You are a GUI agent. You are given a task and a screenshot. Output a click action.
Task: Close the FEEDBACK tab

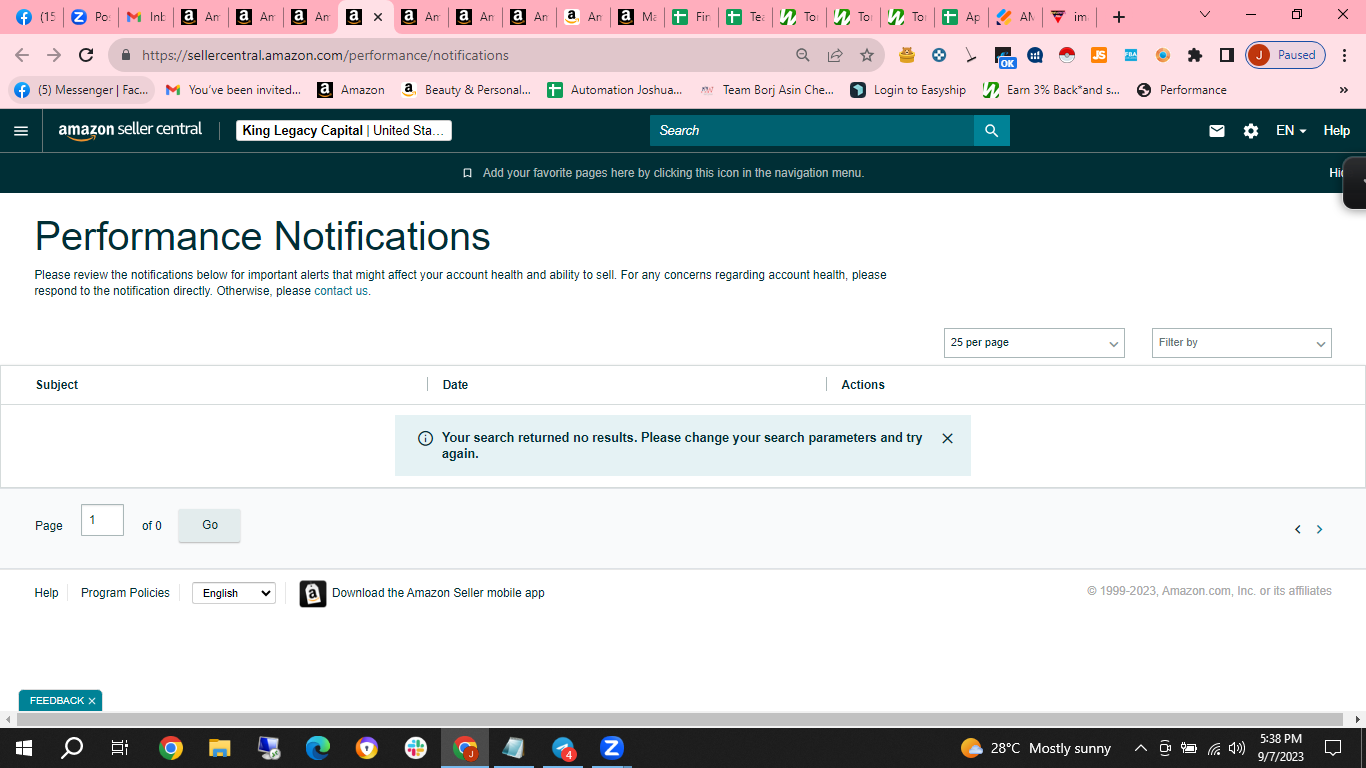coord(92,701)
